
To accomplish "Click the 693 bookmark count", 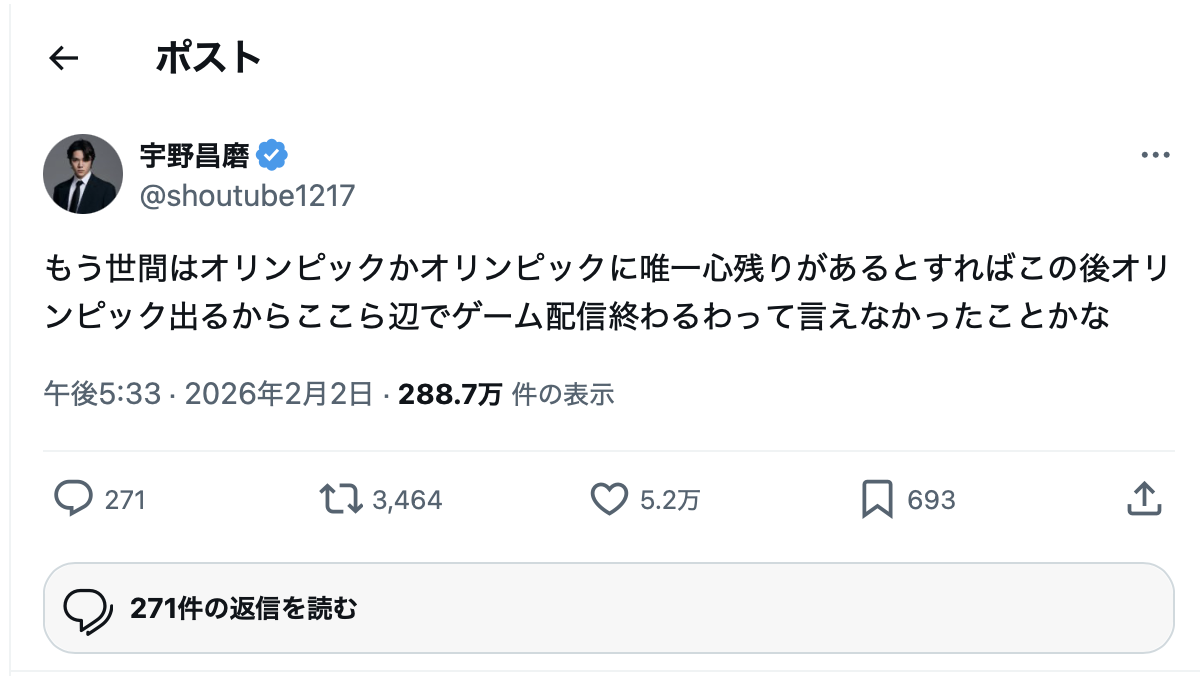I will (931, 500).
